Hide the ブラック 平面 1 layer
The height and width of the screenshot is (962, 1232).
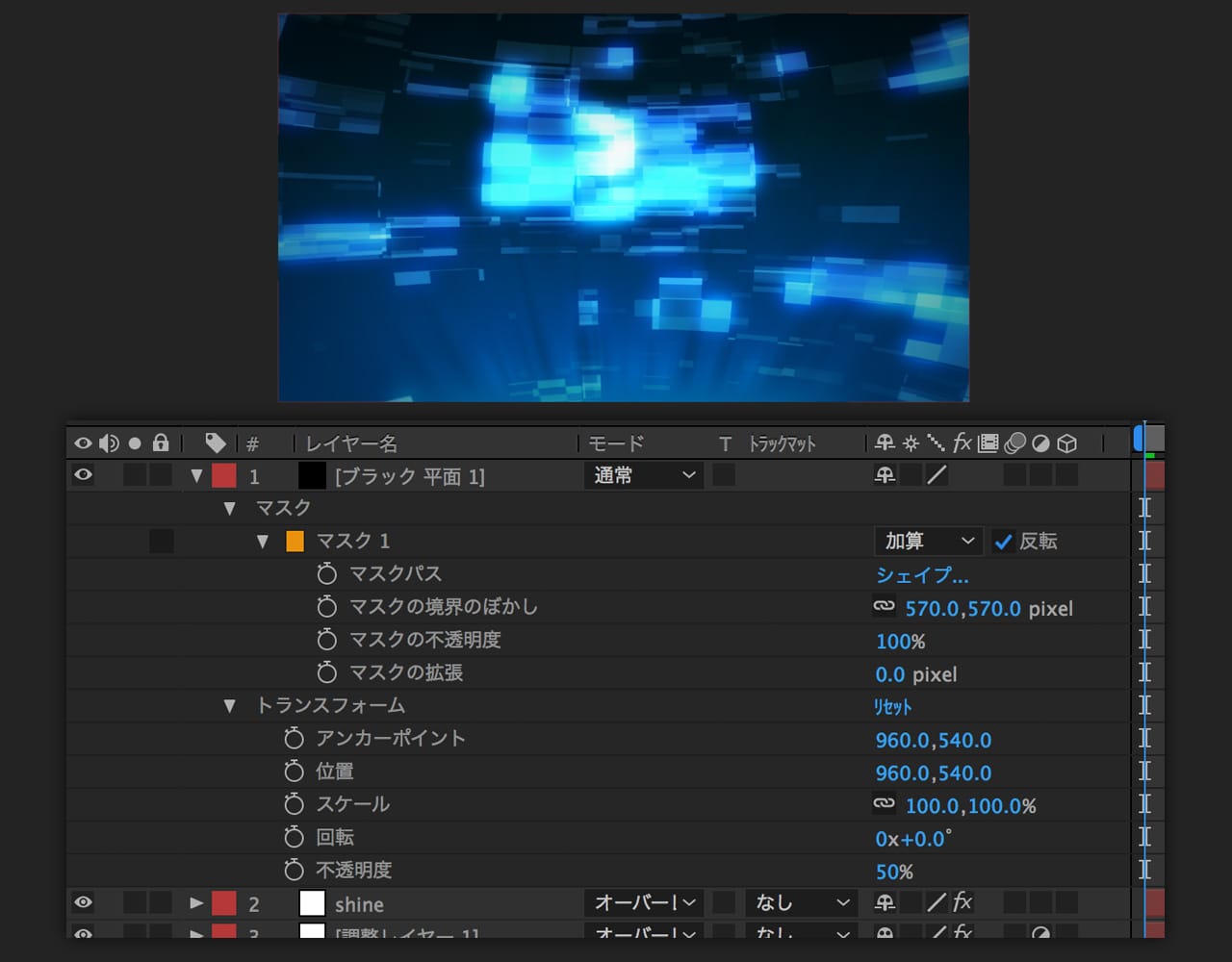pos(84,475)
